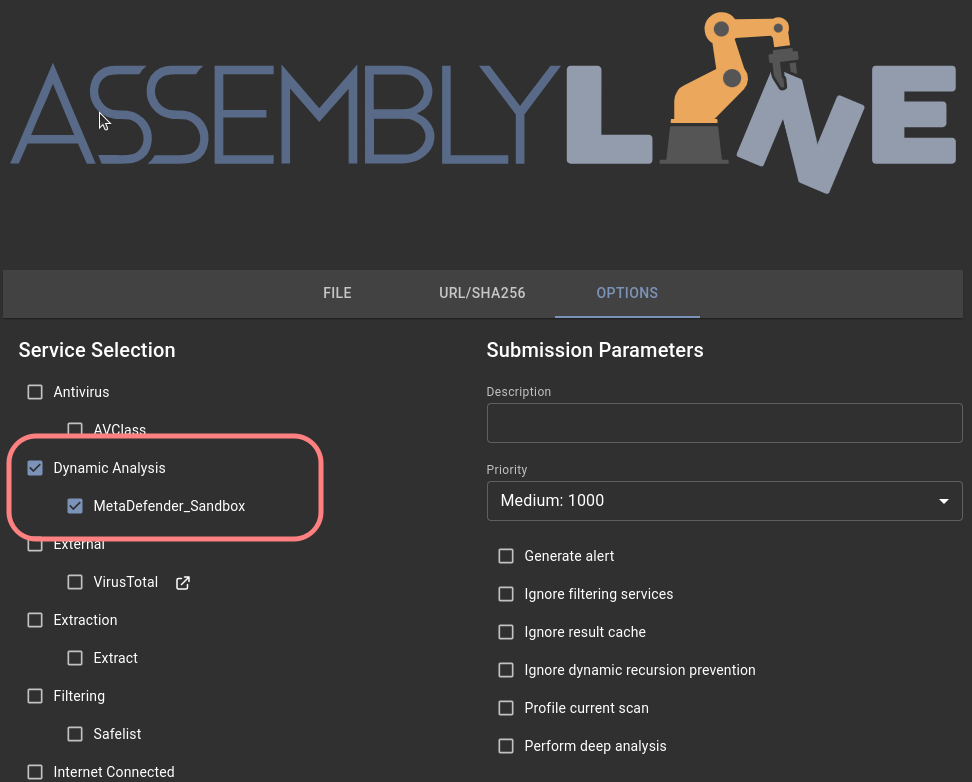The height and width of the screenshot is (782, 972).
Task: Check the Extract service box
Action: click(75, 658)
